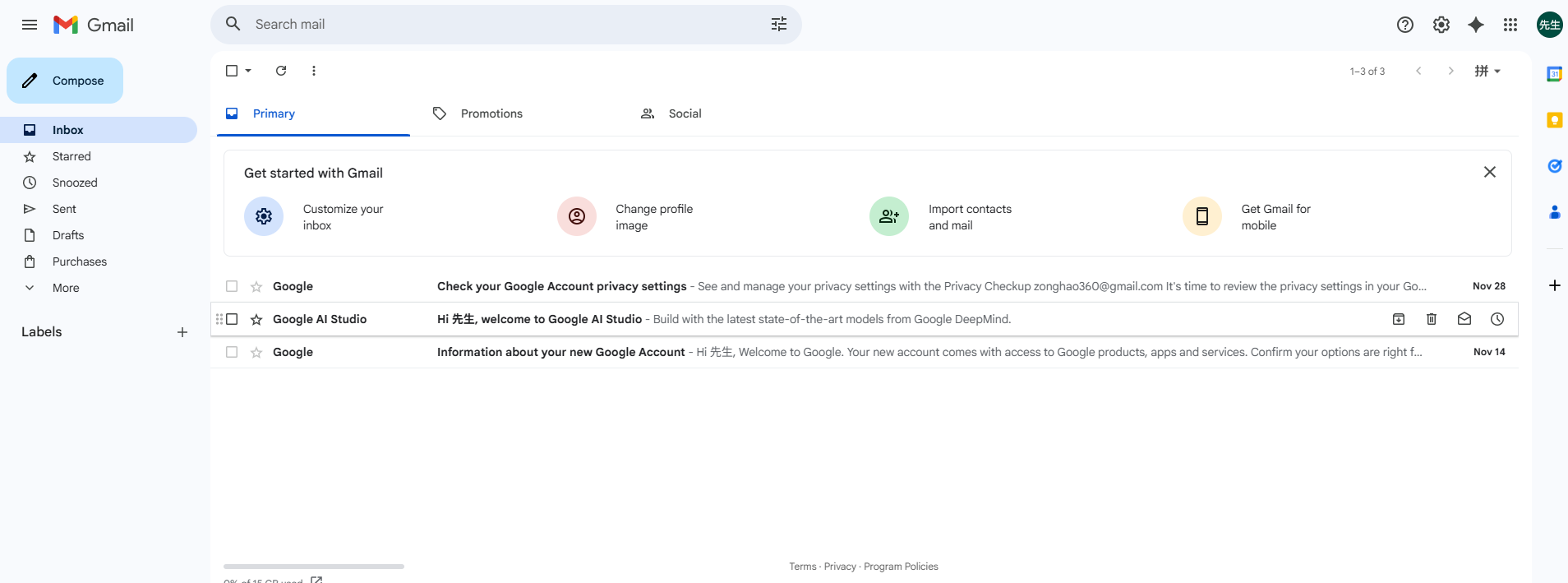Switch to the Social tab
1568x583 pixels.
[x=684, y=113]
